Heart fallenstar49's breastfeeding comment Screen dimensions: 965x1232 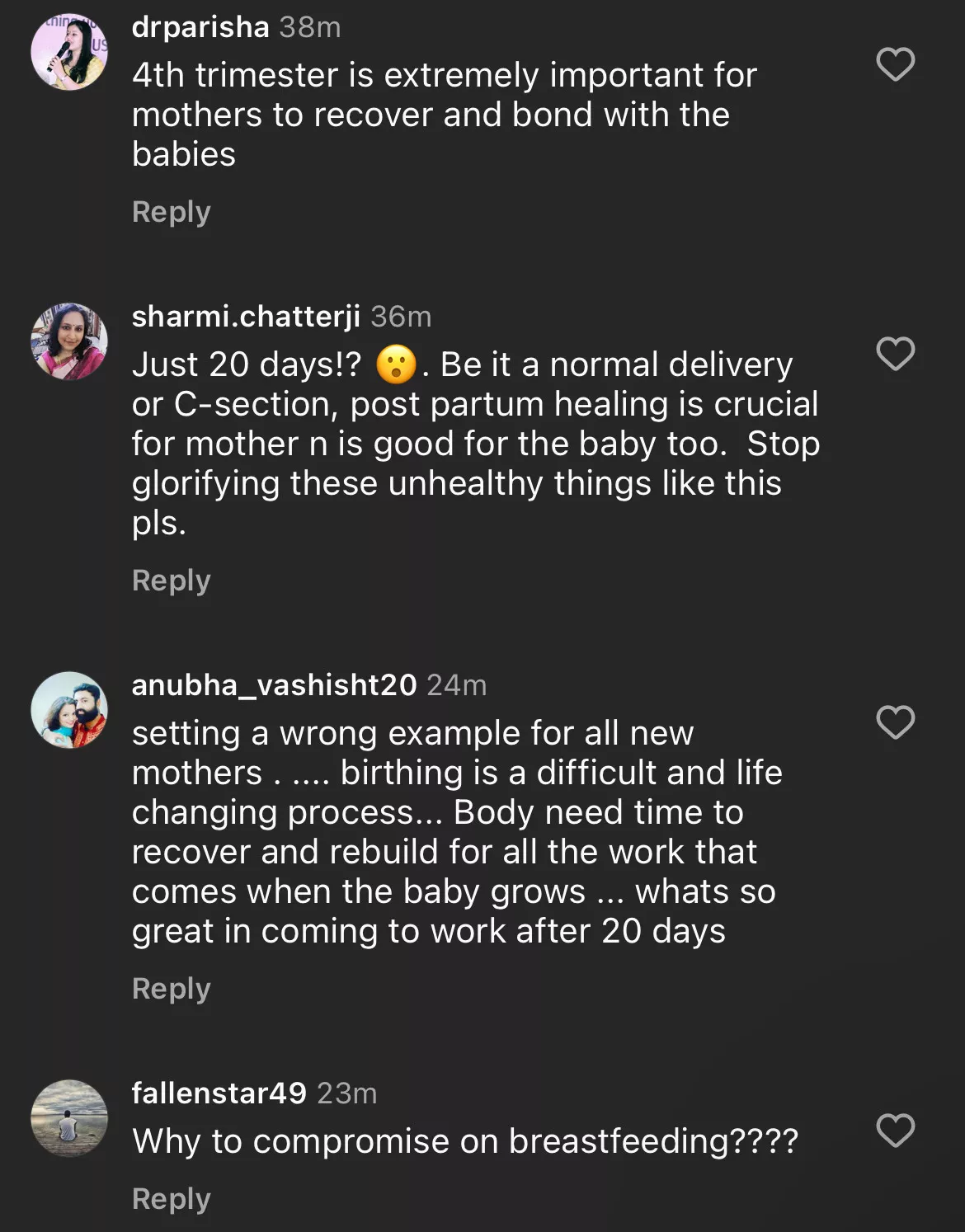(x=895, y=1130)
